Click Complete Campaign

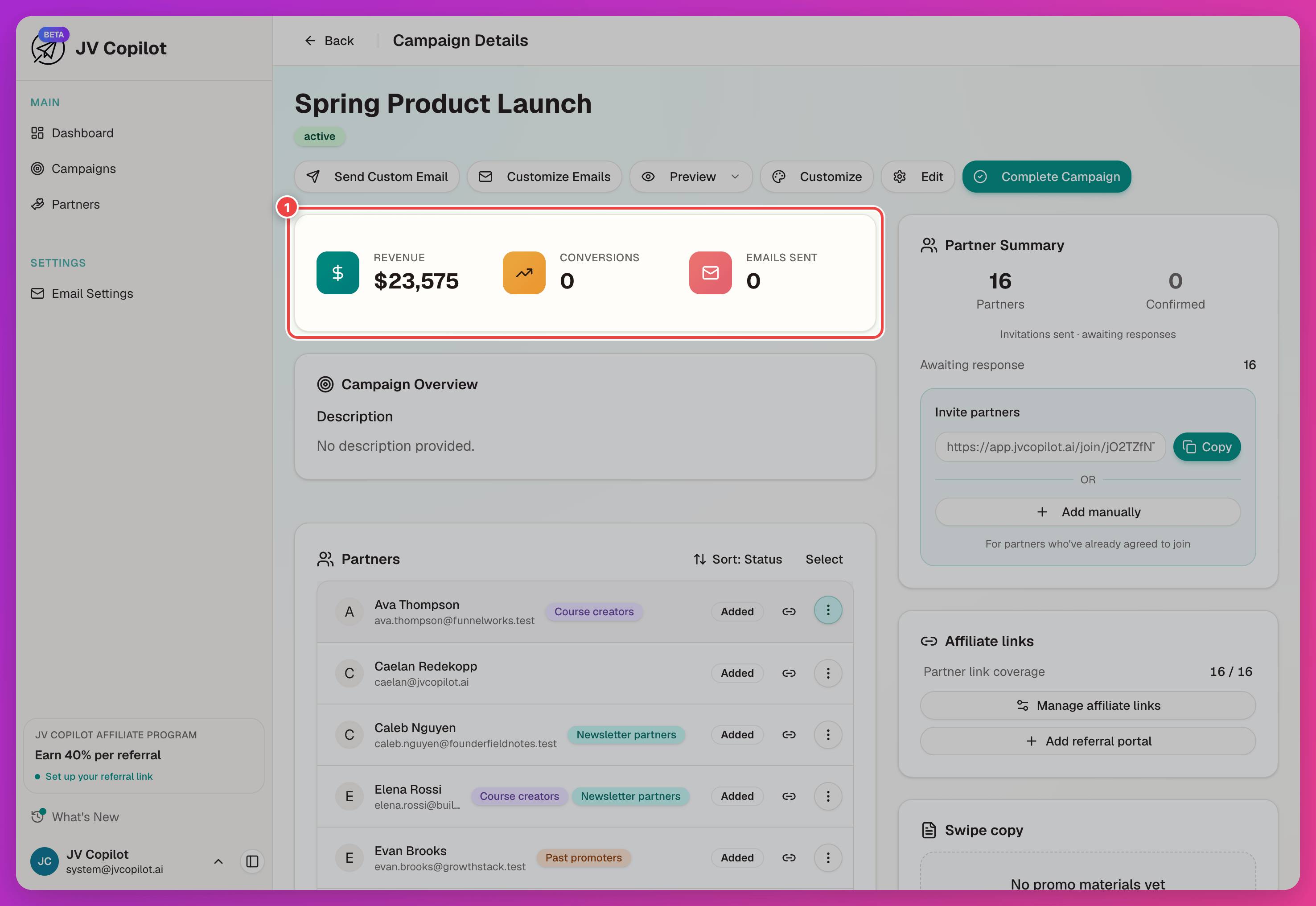[1047, 177]
